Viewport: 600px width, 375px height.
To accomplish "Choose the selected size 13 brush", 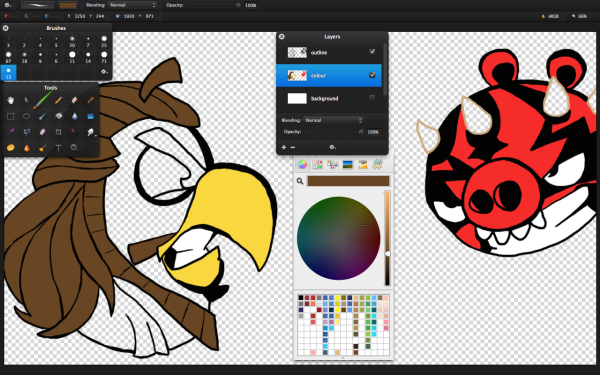I will [8, 73].
